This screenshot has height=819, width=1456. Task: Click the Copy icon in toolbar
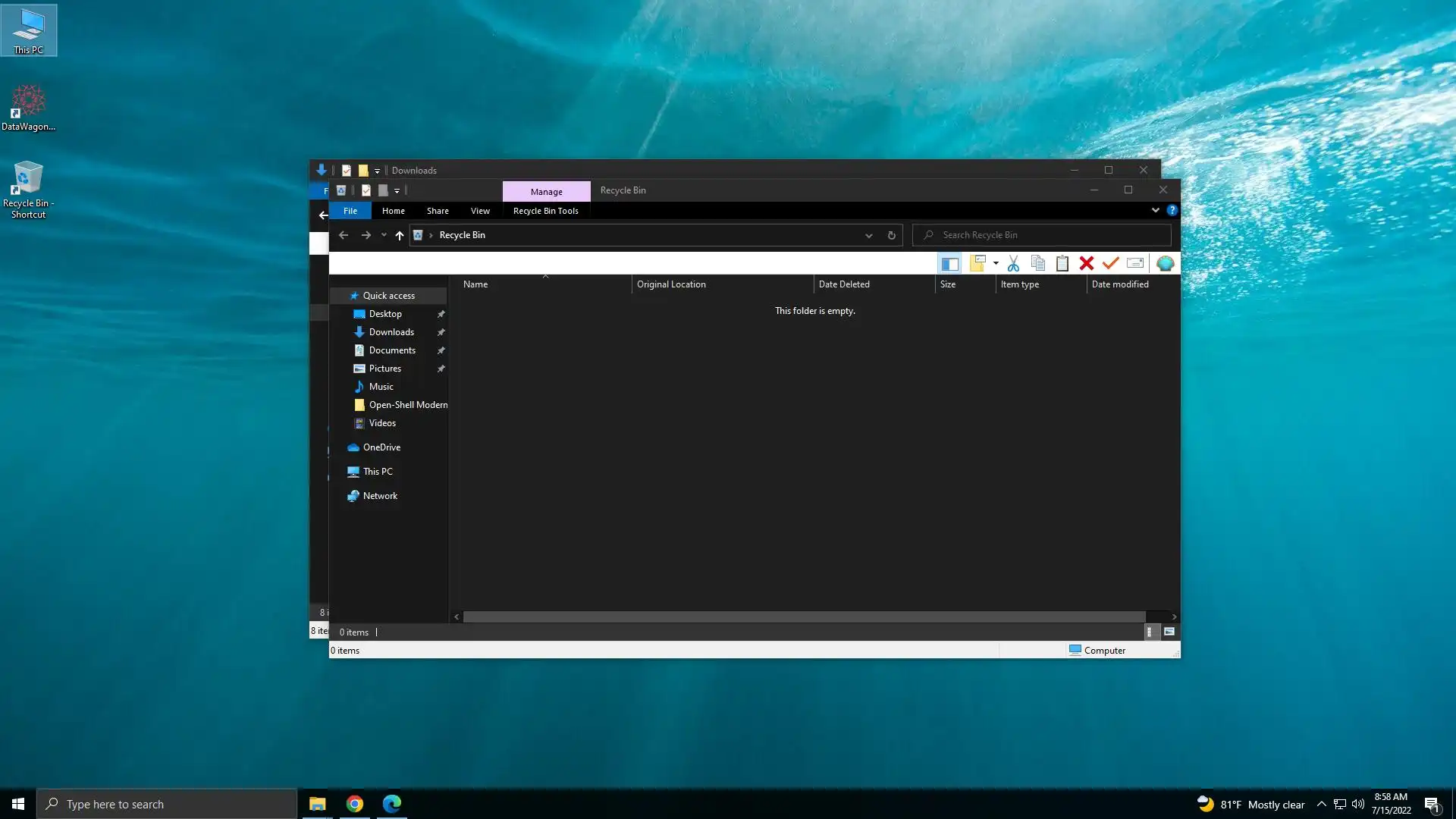1037,264
